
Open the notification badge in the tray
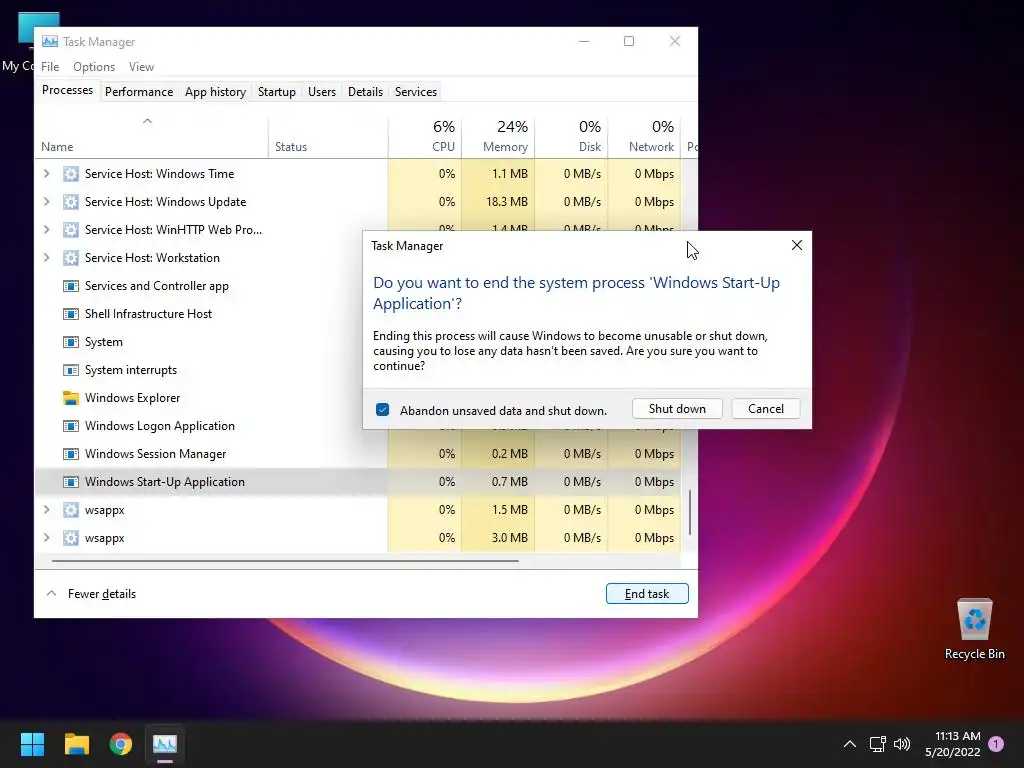(x=996, y=744)
